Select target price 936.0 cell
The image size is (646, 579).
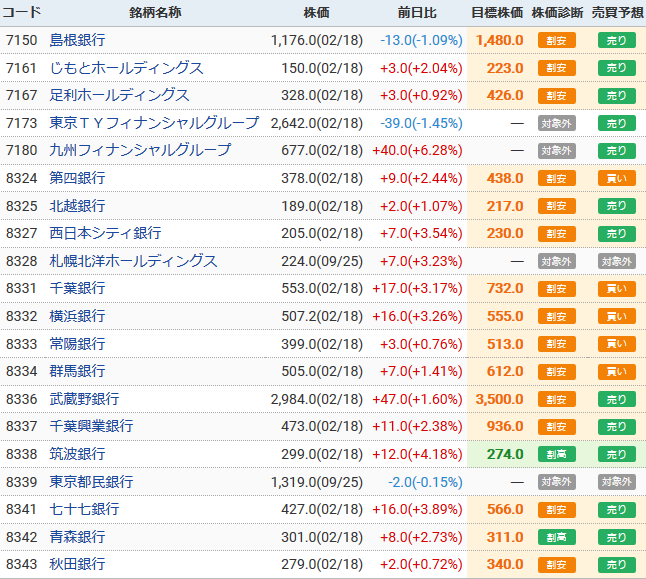pyautogui.click(x=505, y=427)
